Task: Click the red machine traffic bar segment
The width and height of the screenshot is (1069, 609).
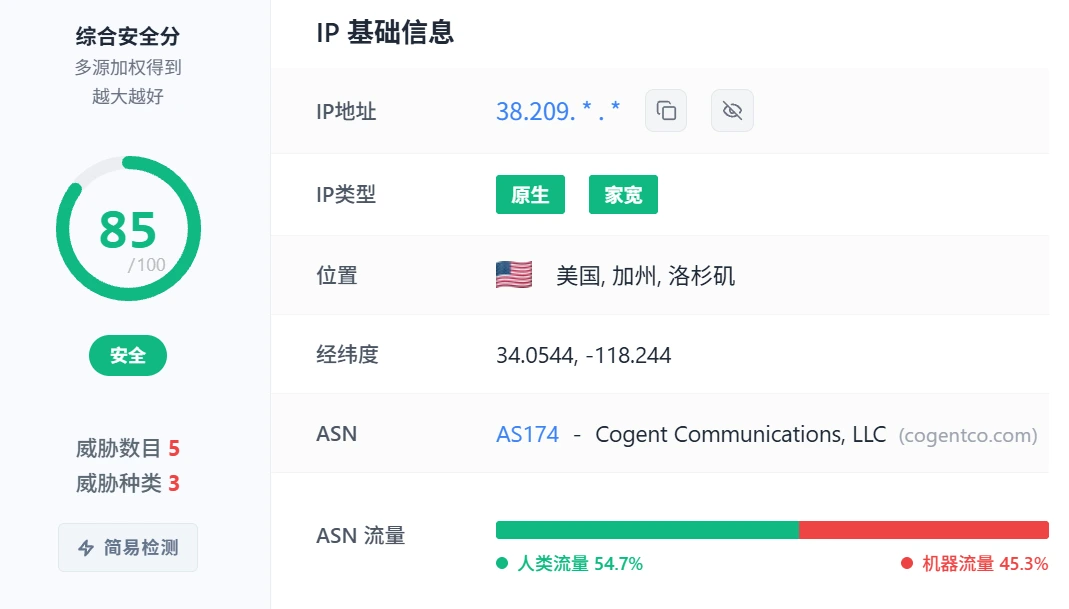Action: 924,530
